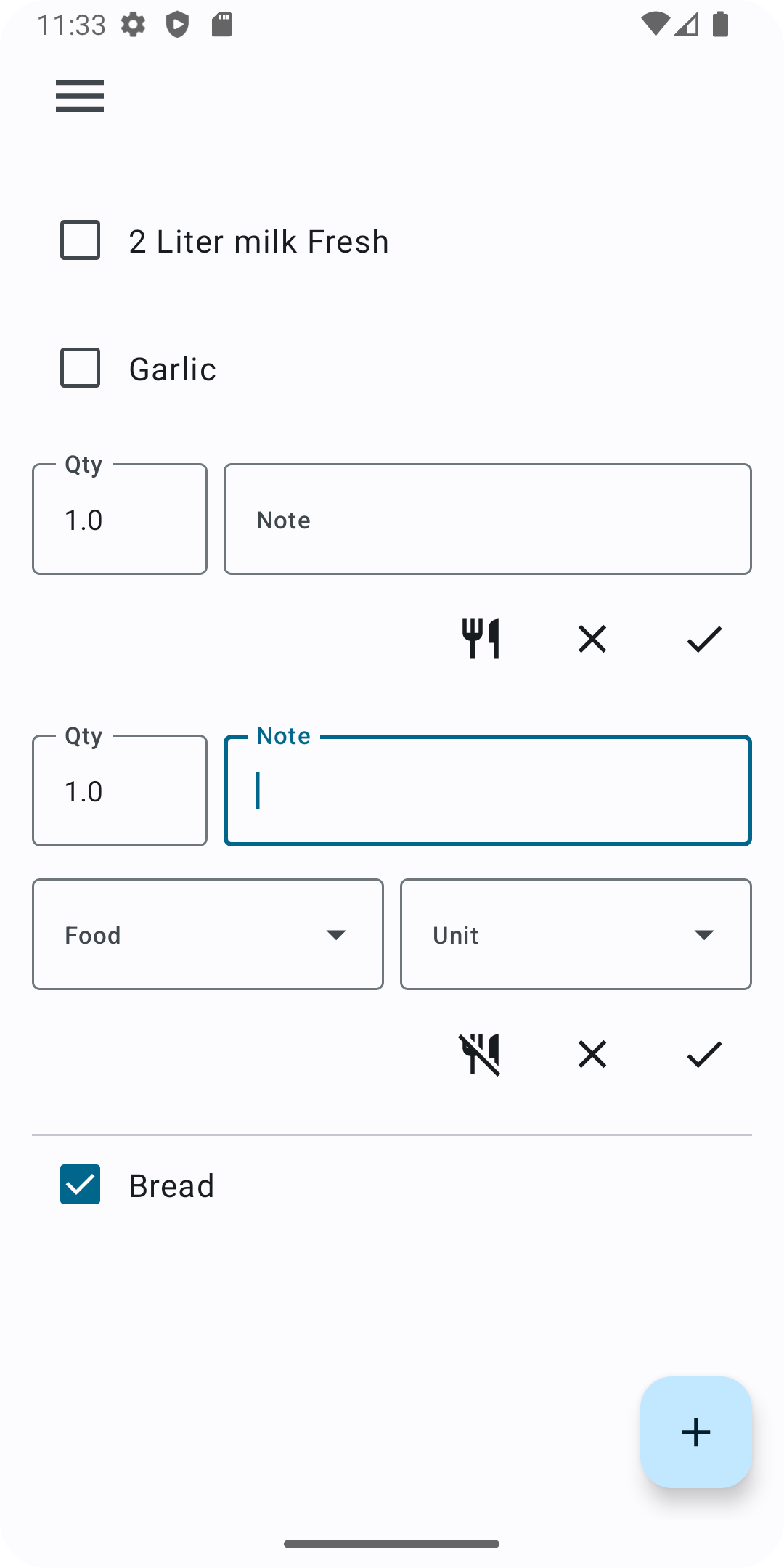Viewport: 784px width, 1568px height.
Task: Edit the second Qty value field
Action: pos(120,791)
